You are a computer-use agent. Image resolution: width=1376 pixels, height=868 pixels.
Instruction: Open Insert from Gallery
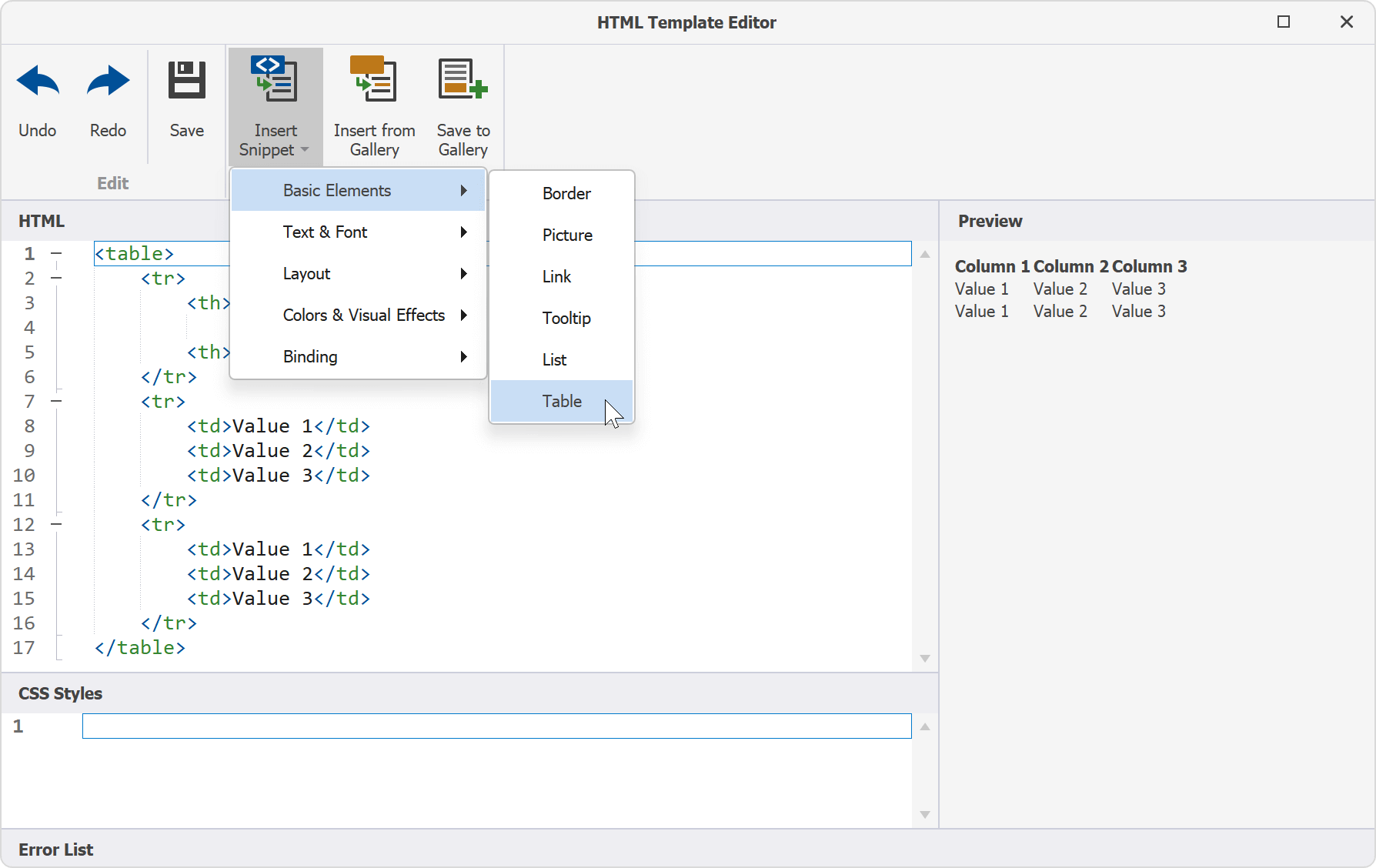(x=374, y=79)
